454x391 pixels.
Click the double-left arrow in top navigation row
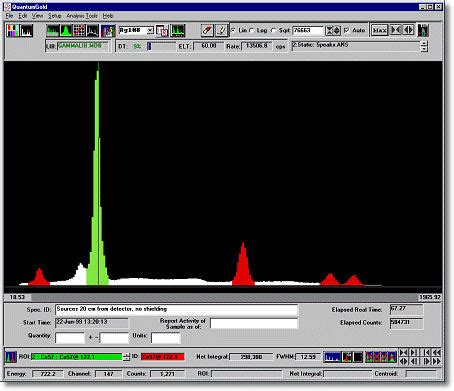[437, 352]
